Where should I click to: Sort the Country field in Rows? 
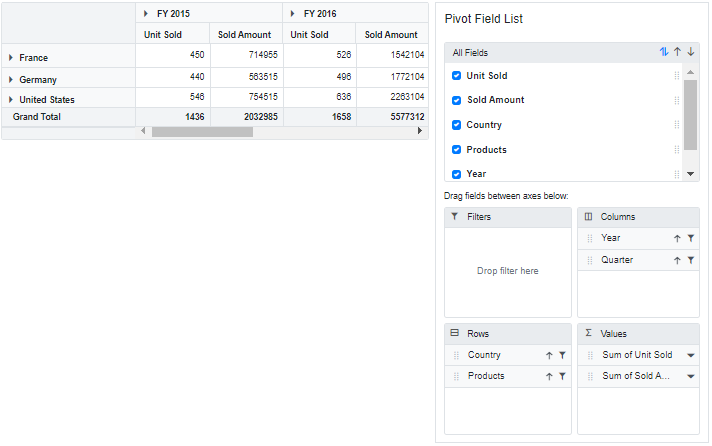pos(549,356)
